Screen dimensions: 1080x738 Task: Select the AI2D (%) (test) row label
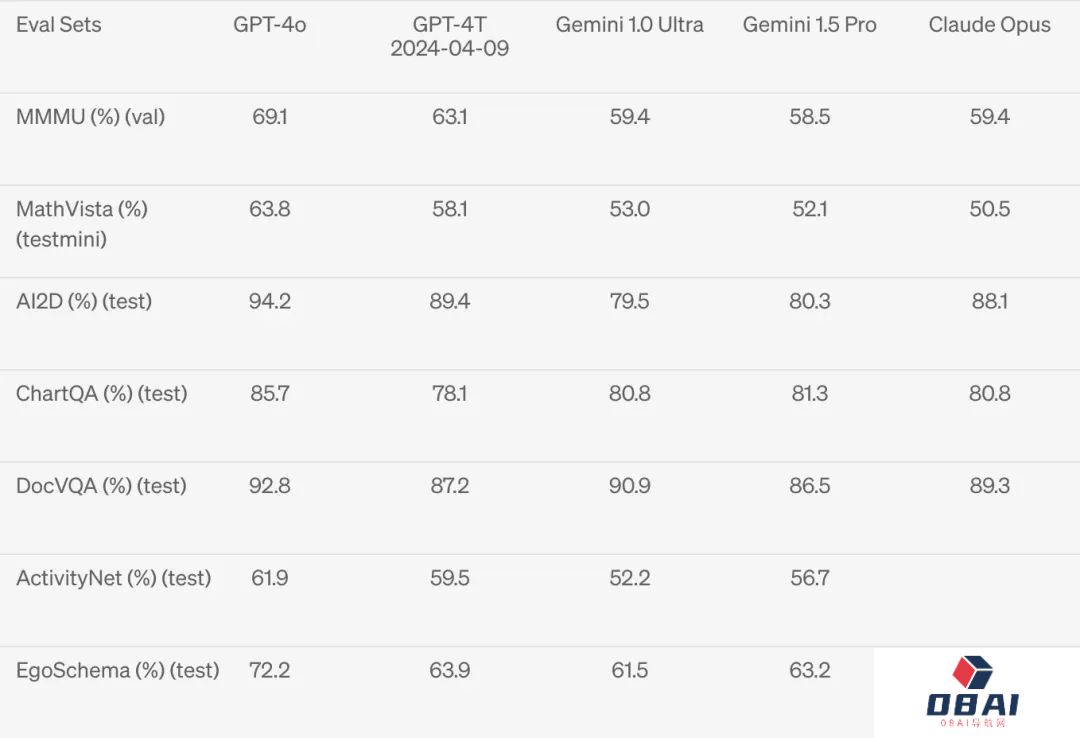tap(84, 301)
